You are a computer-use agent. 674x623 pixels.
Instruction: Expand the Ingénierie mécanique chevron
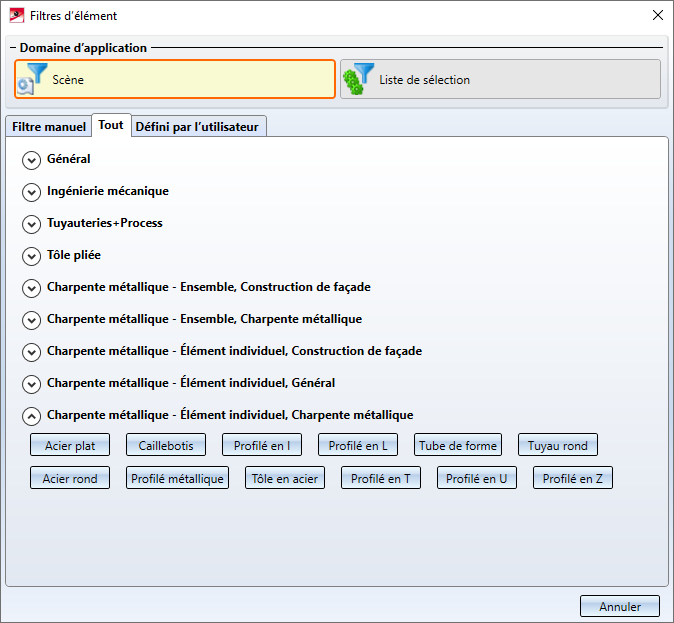coord(31,192)
